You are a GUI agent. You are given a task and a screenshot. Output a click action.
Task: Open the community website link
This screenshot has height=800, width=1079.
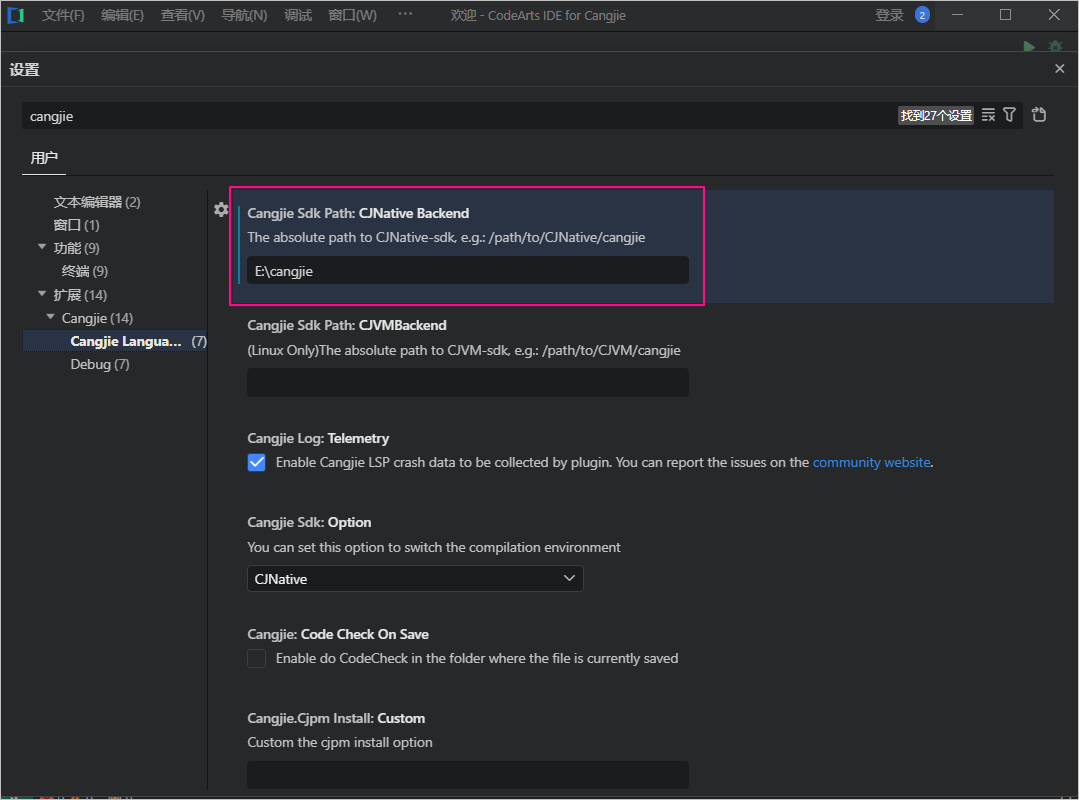[x=871, y=462]
